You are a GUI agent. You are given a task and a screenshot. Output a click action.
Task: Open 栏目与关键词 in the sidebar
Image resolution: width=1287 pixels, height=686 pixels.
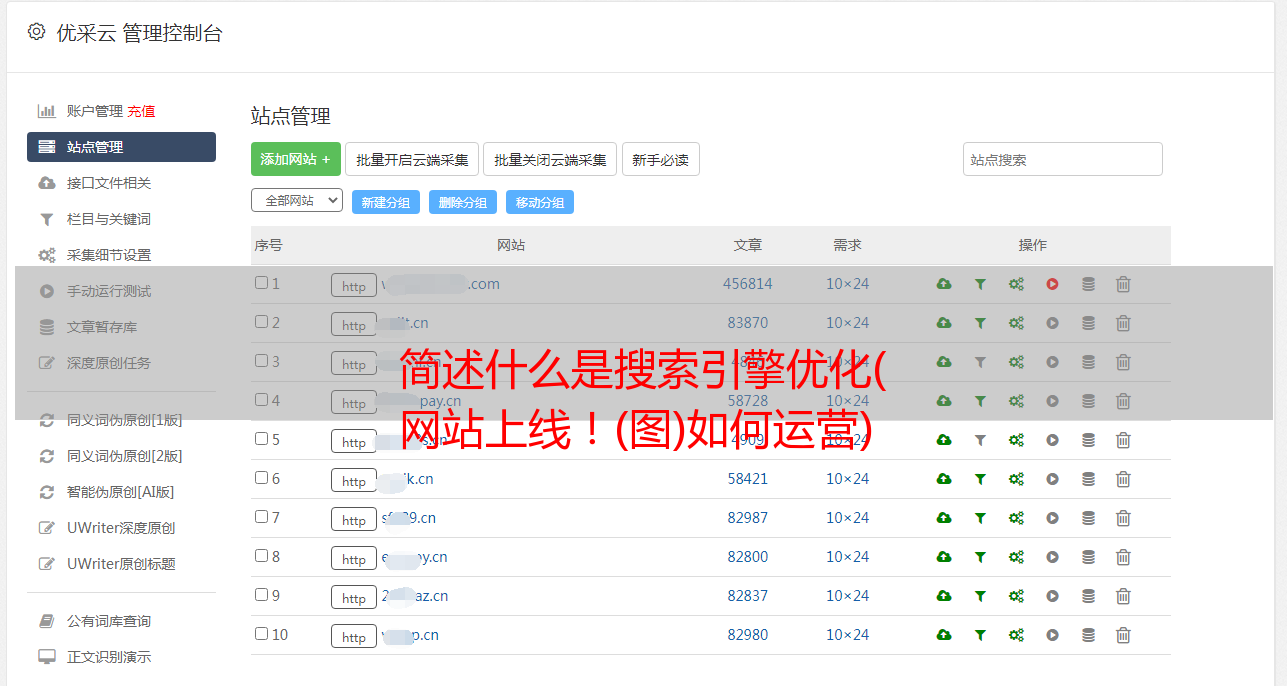coord(109,219)
